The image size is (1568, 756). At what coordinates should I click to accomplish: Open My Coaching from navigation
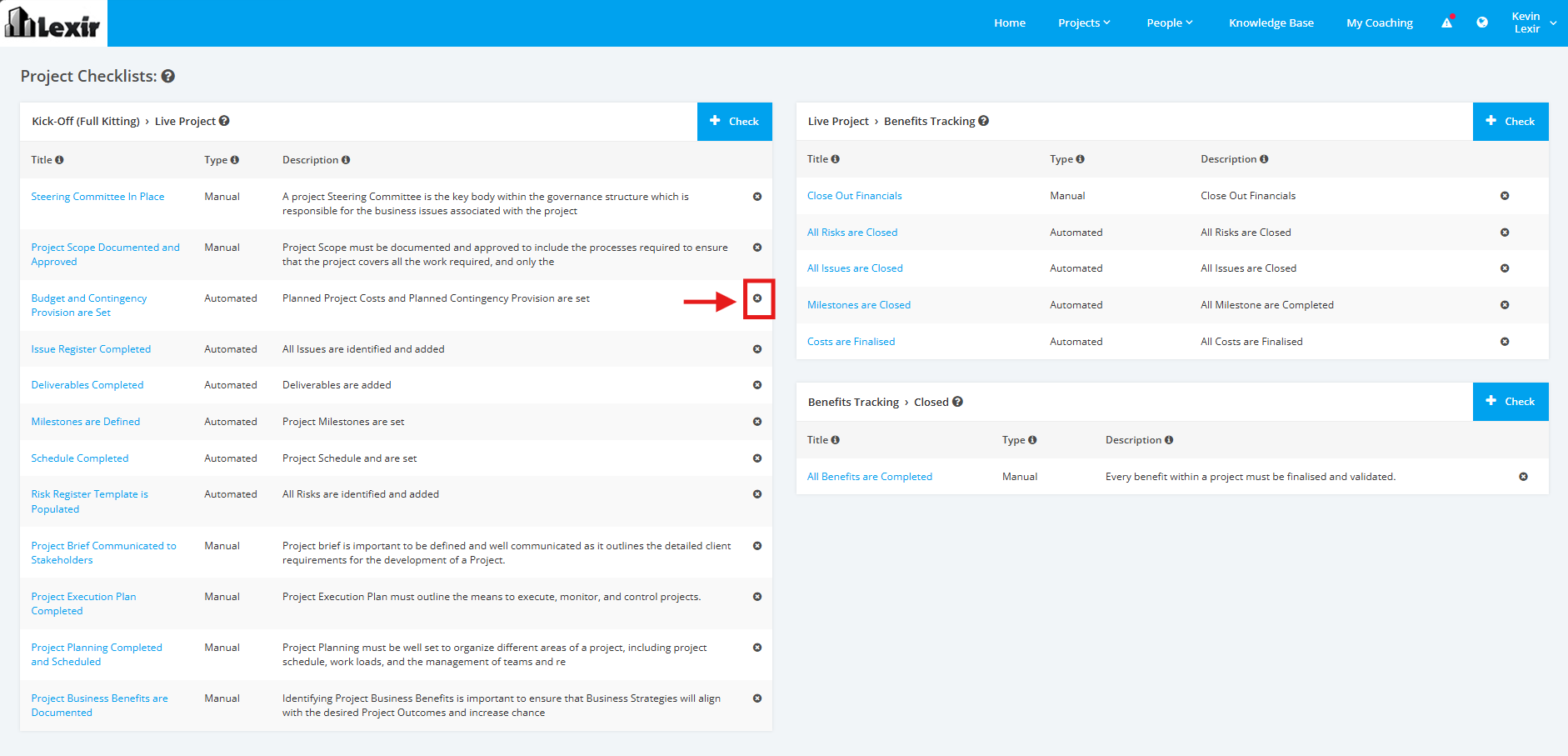coord(1380,23)
